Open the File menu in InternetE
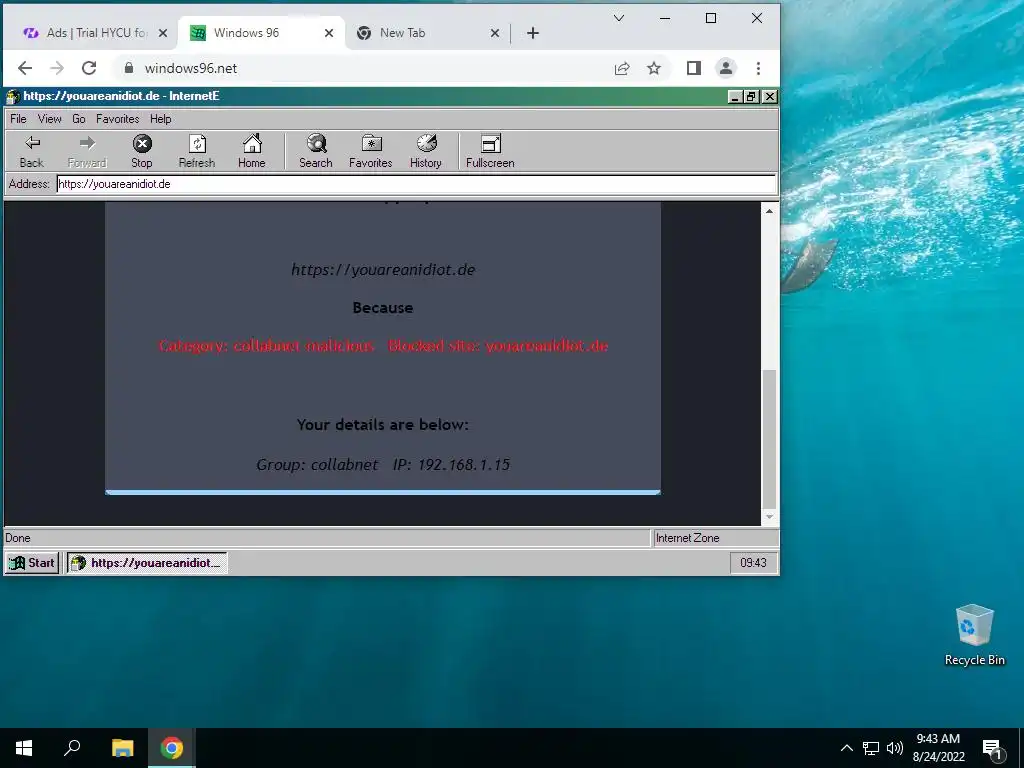Screen dimensions: 1024x768 tap(18, 119)
